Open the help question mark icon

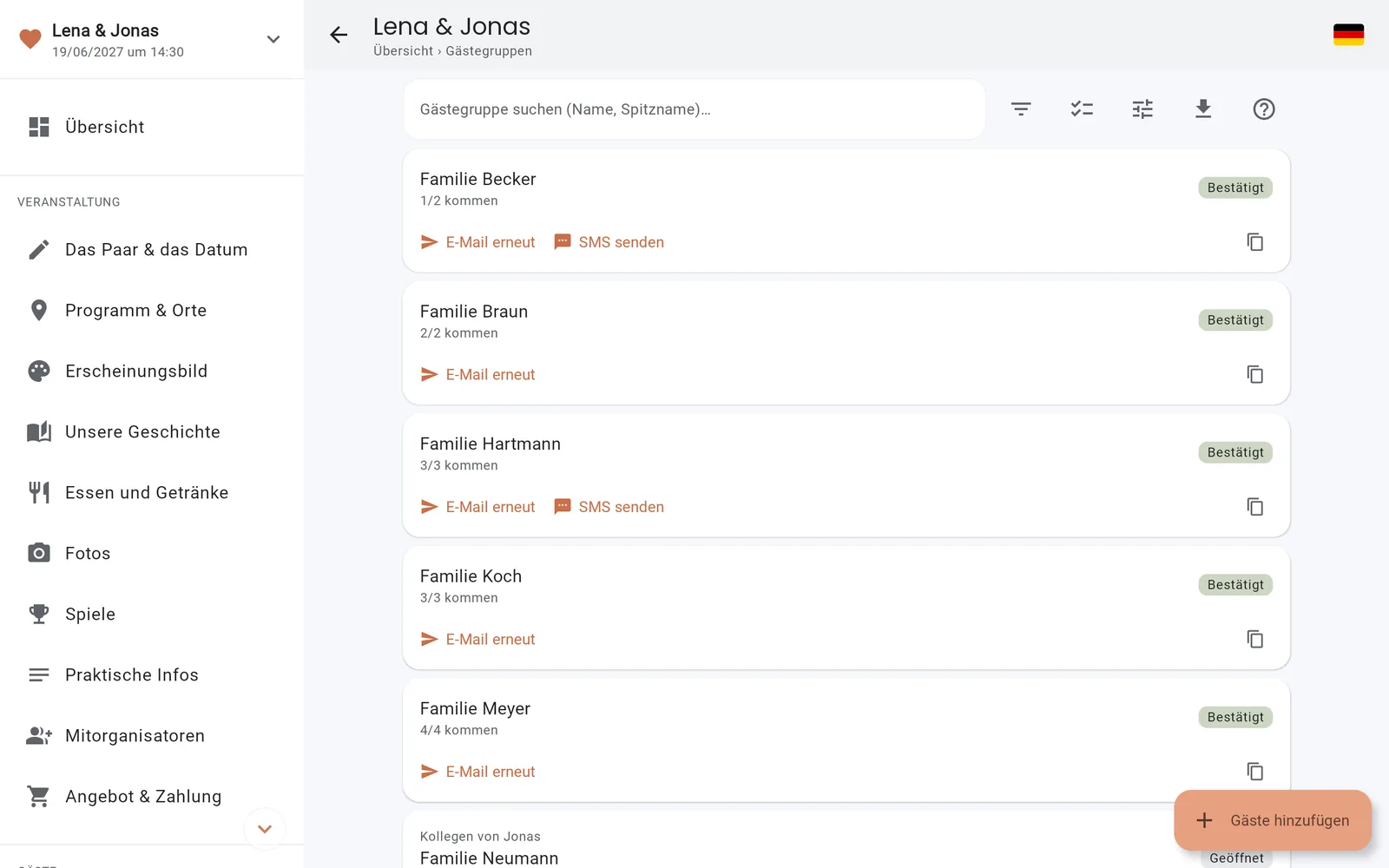point(1264,109)
